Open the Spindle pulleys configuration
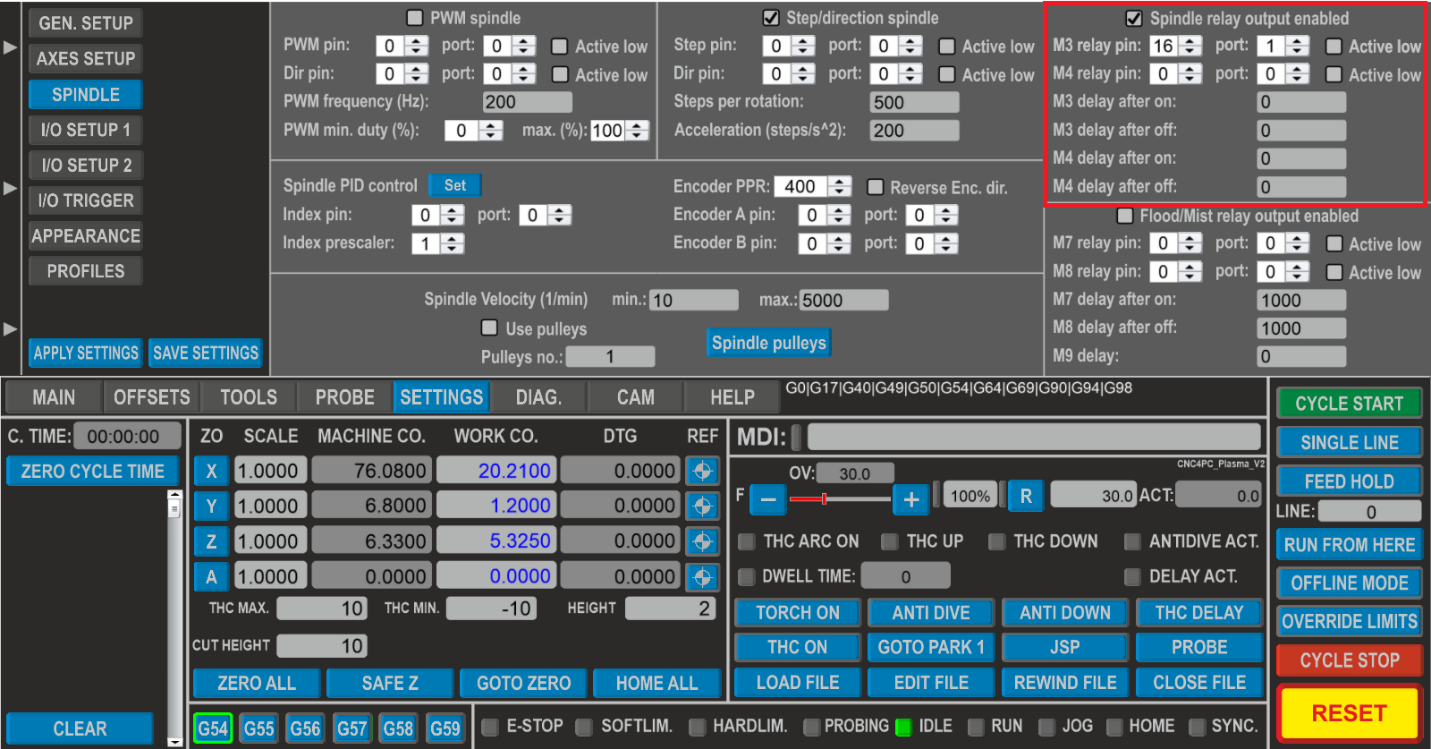Image resolution: width=1431 pixels, height=749 pixels. point(768,342)
